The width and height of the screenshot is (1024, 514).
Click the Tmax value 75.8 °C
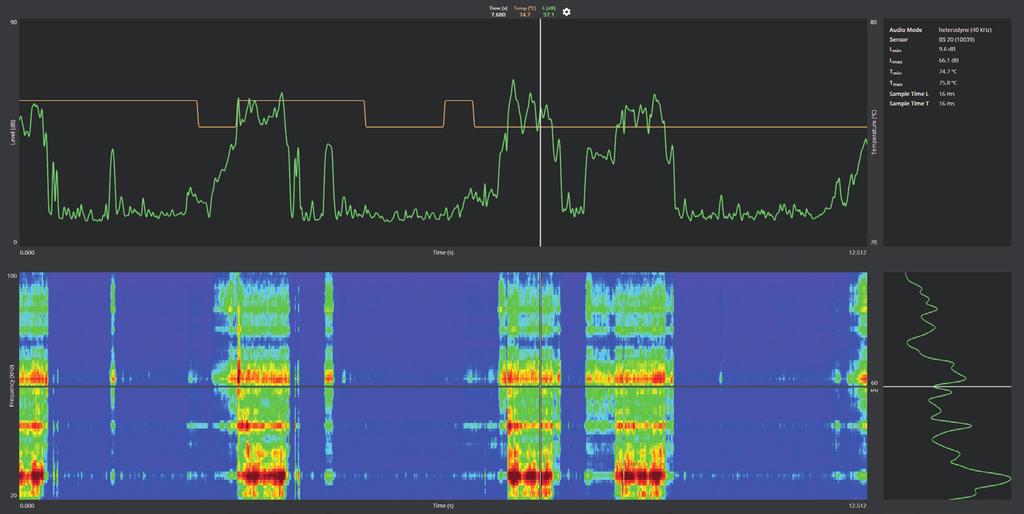pos(948,83)
